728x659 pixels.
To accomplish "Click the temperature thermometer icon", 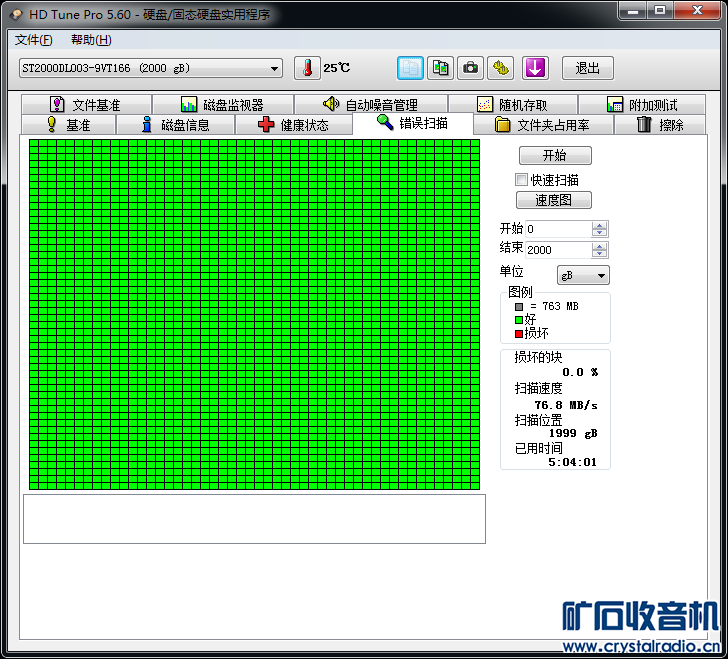I will 307,68.
